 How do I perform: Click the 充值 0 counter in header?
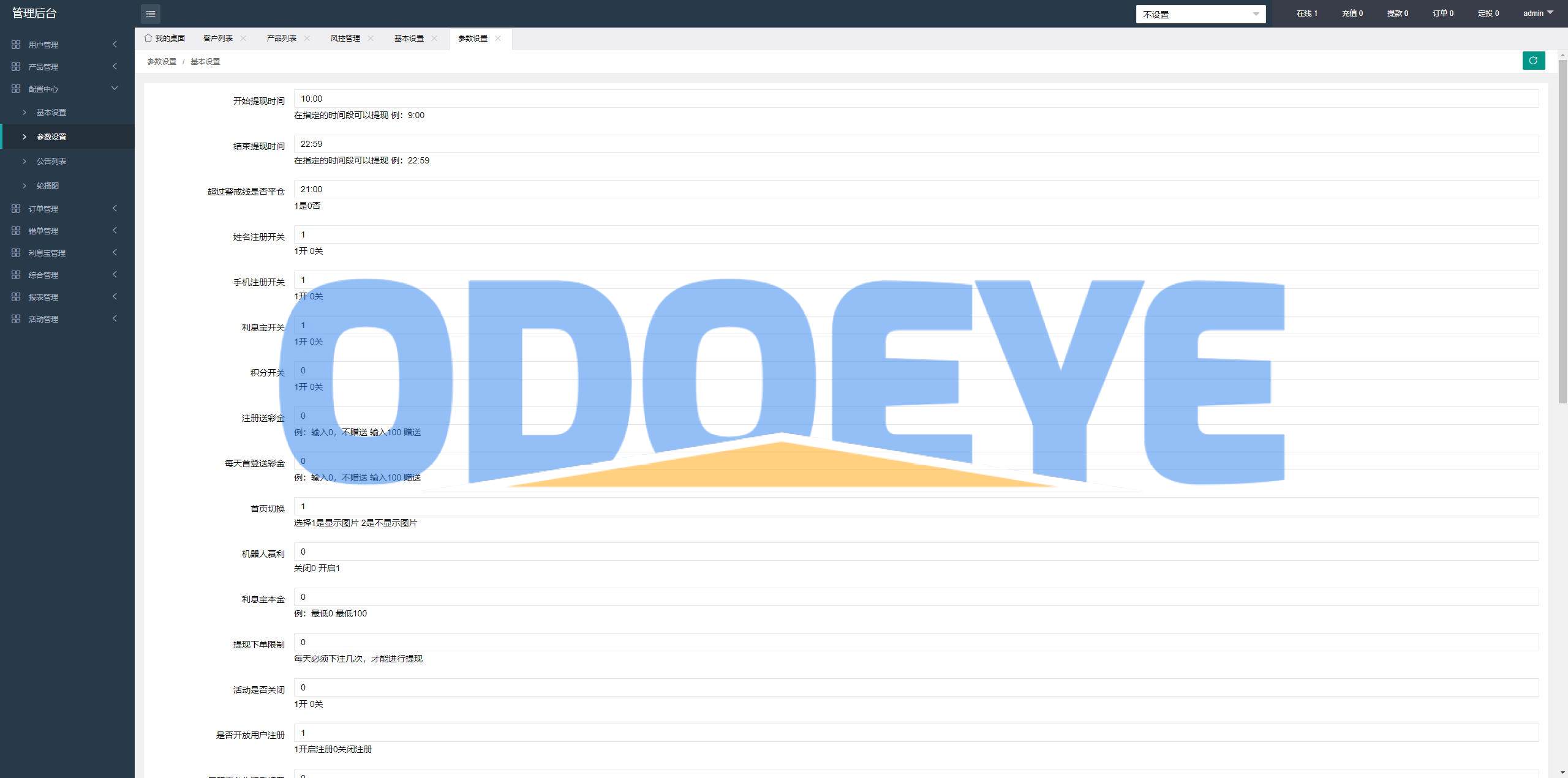click(1352, 13)
